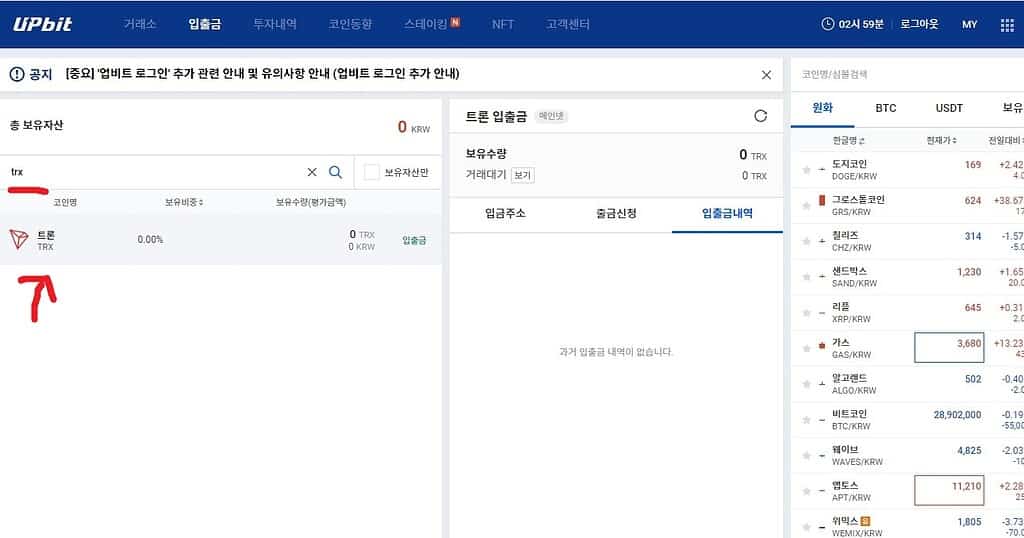Screen dimensions: 1024x538
Task: Open the 투자내역 menu
Action: 275,24
